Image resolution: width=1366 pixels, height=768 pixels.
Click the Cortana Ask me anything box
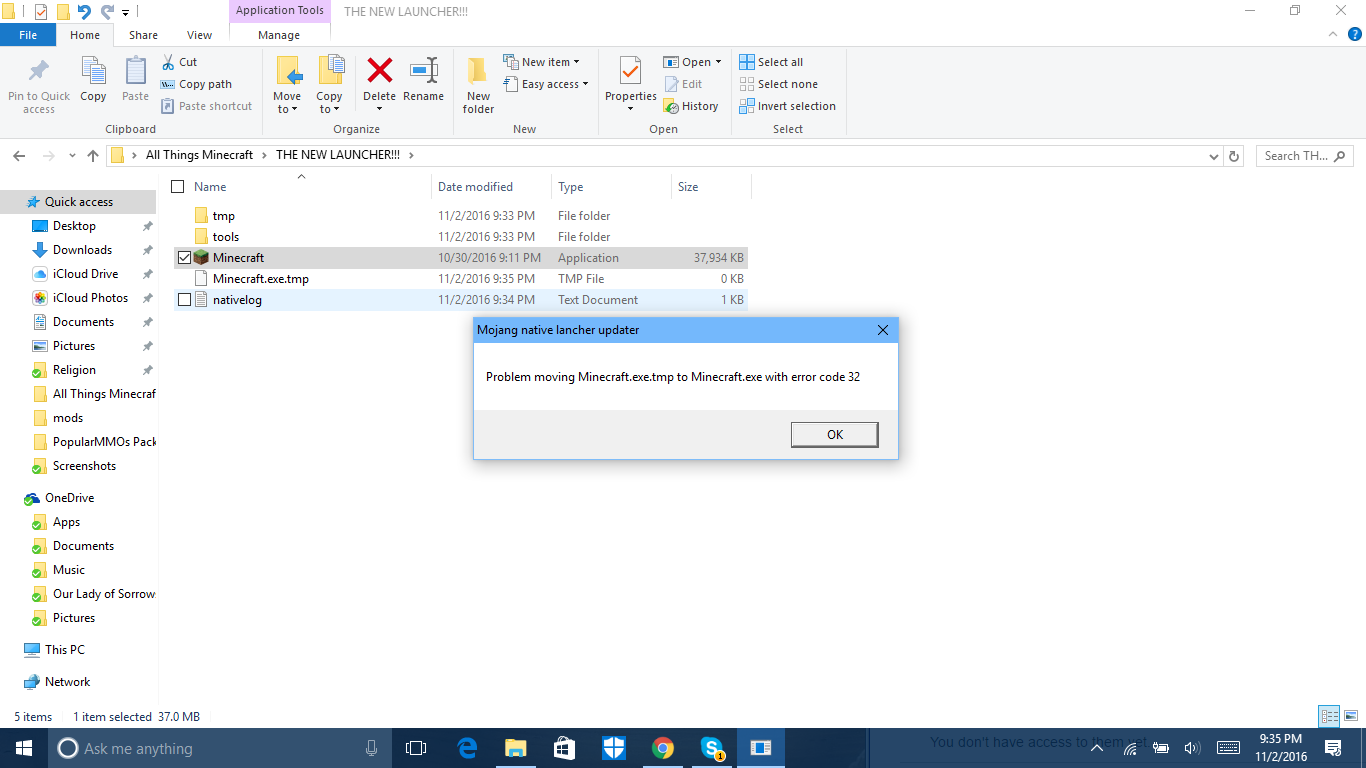click(220, 748)
